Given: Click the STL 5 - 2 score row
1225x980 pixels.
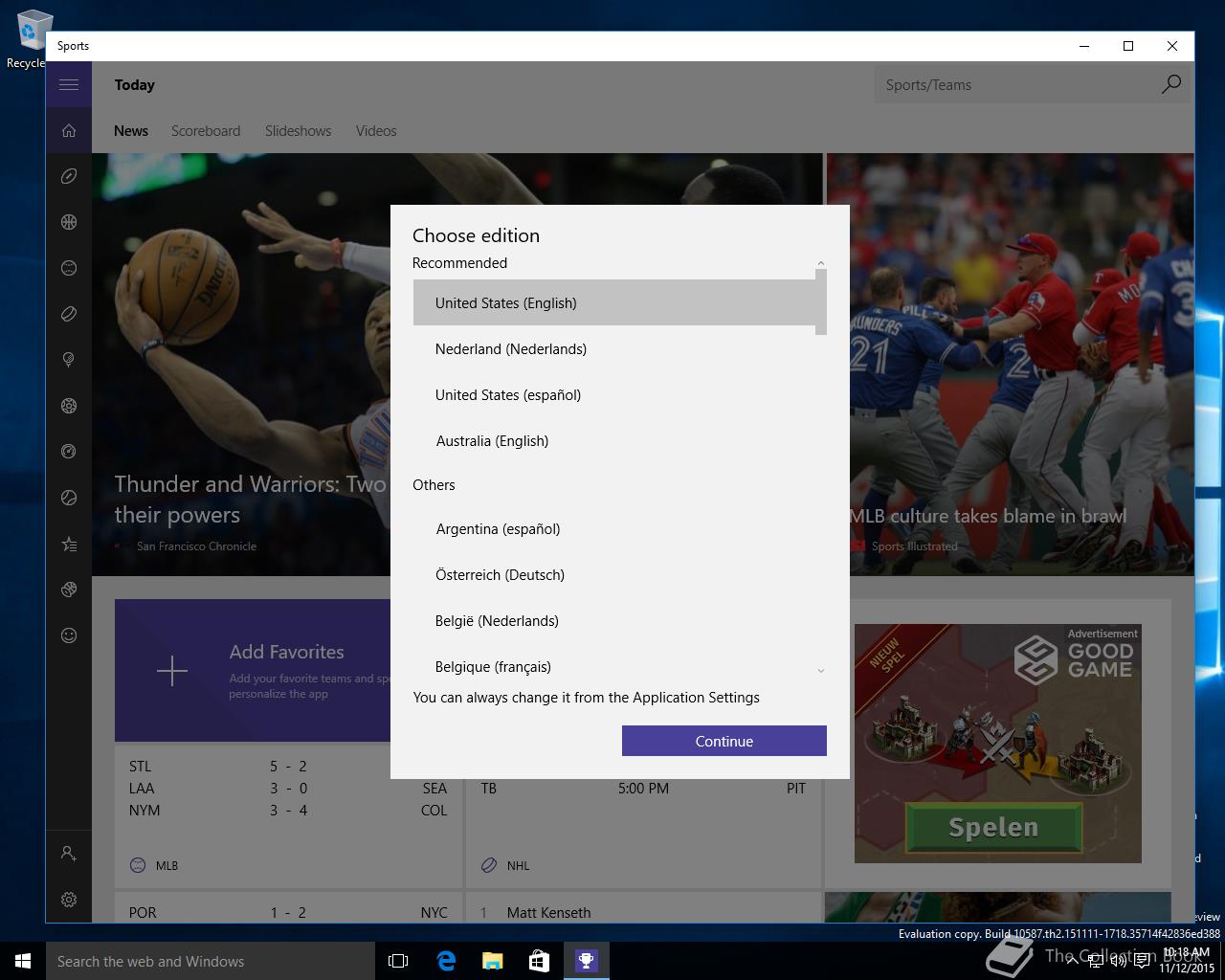Looking at the screenshot, I should coord(289,766).
